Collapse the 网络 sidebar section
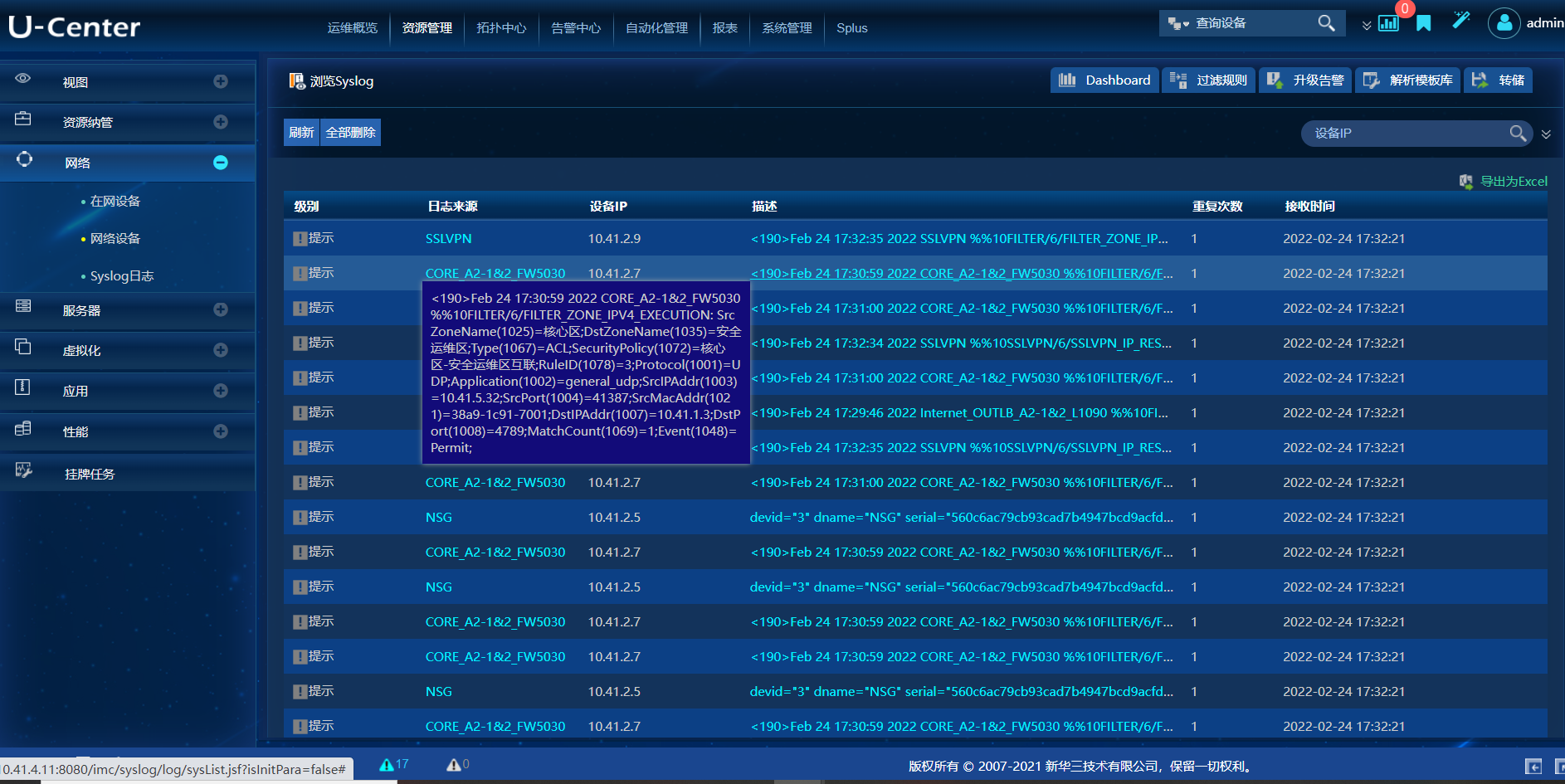Screen dimensions: 1565x784 click(221, 163)
